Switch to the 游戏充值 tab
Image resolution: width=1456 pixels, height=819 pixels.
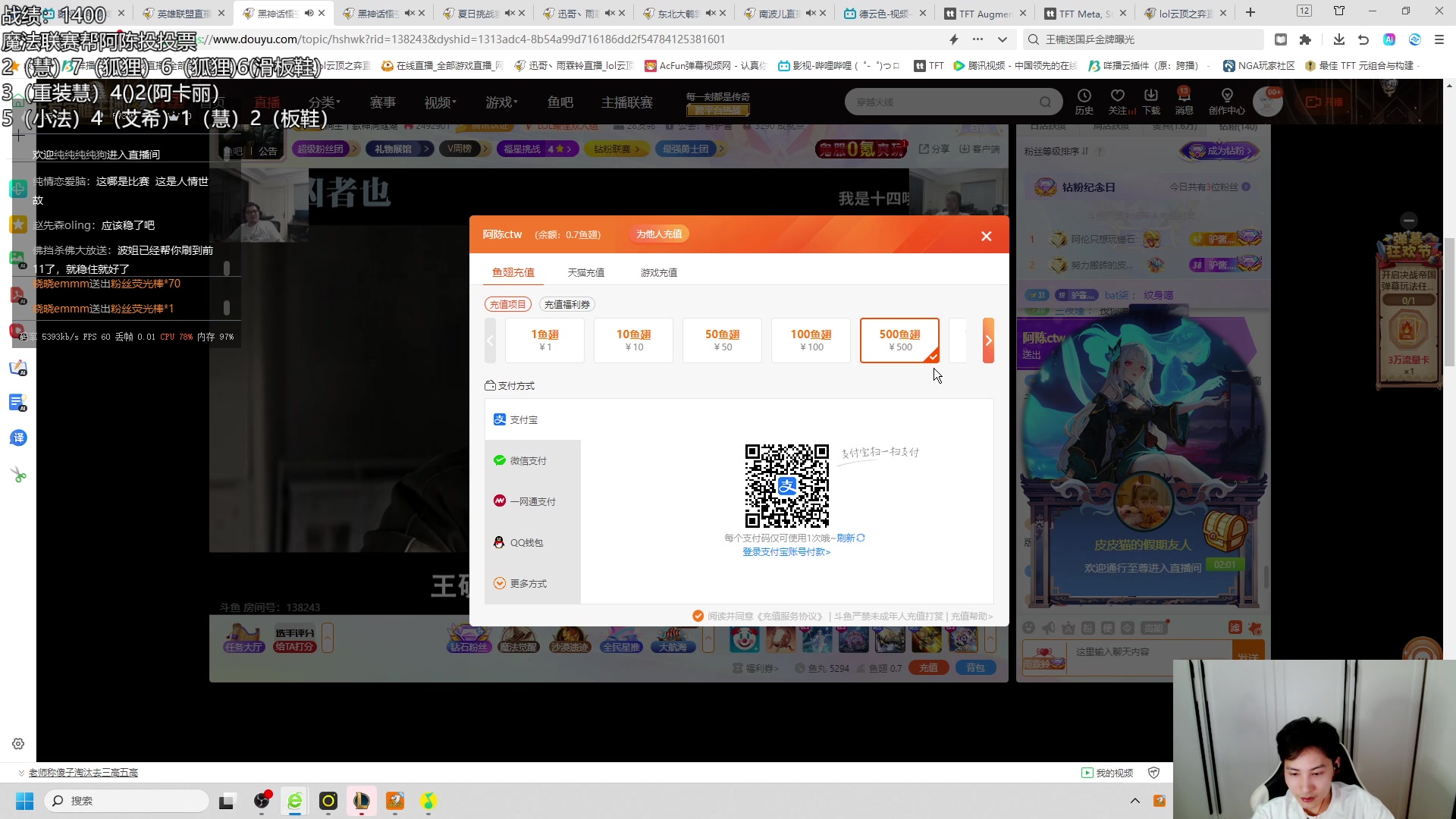tap(658, 272)
